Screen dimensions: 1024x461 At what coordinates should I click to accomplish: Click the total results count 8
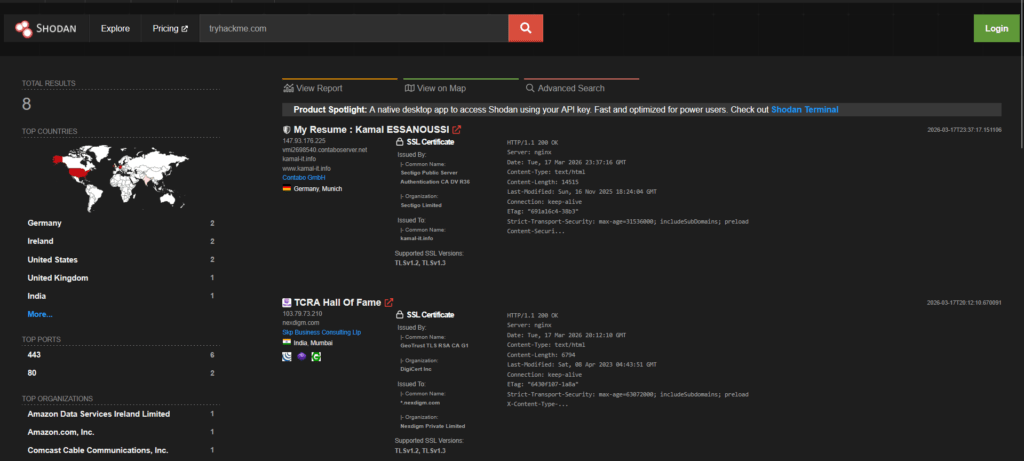click(27, 104)
